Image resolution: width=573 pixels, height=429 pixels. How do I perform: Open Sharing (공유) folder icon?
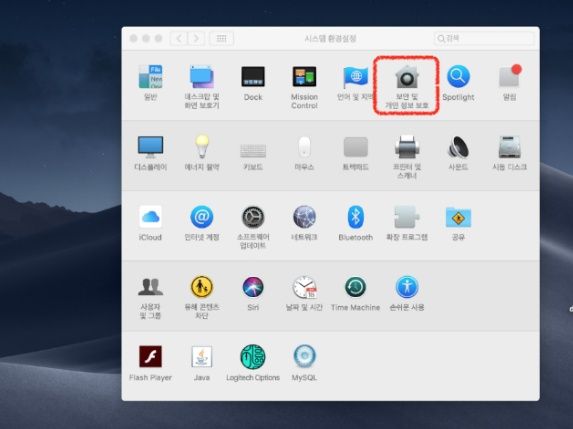[x=458, y=217]
